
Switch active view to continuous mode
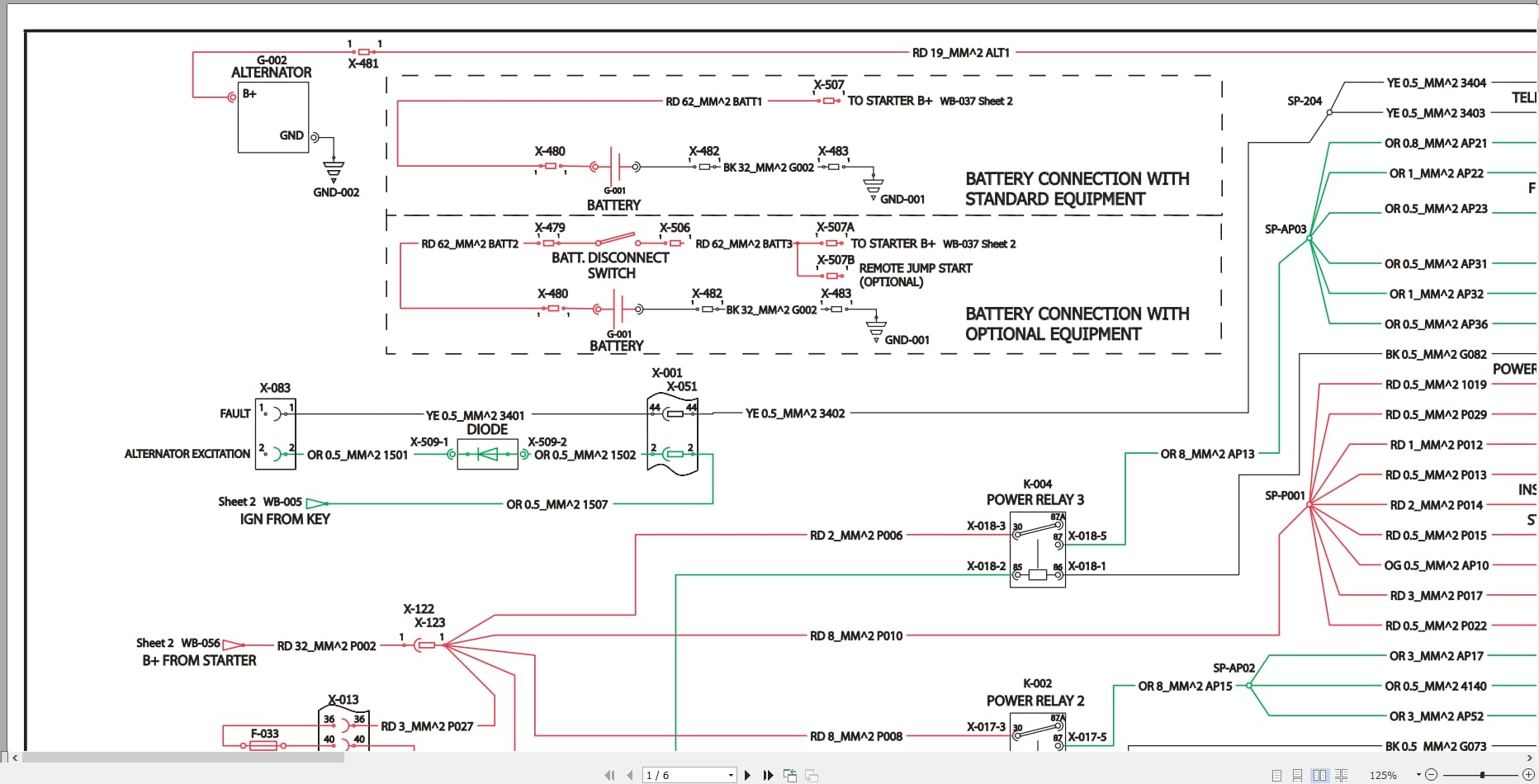click(1297, 774)
